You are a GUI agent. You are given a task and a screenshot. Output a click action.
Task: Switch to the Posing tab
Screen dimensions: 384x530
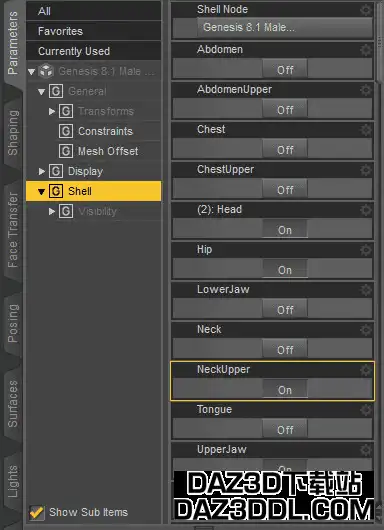[x=13, y=323]
